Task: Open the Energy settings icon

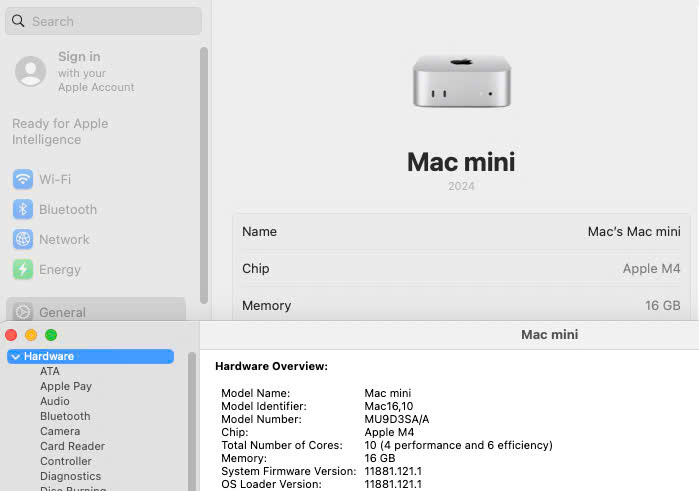Action: 22,269
